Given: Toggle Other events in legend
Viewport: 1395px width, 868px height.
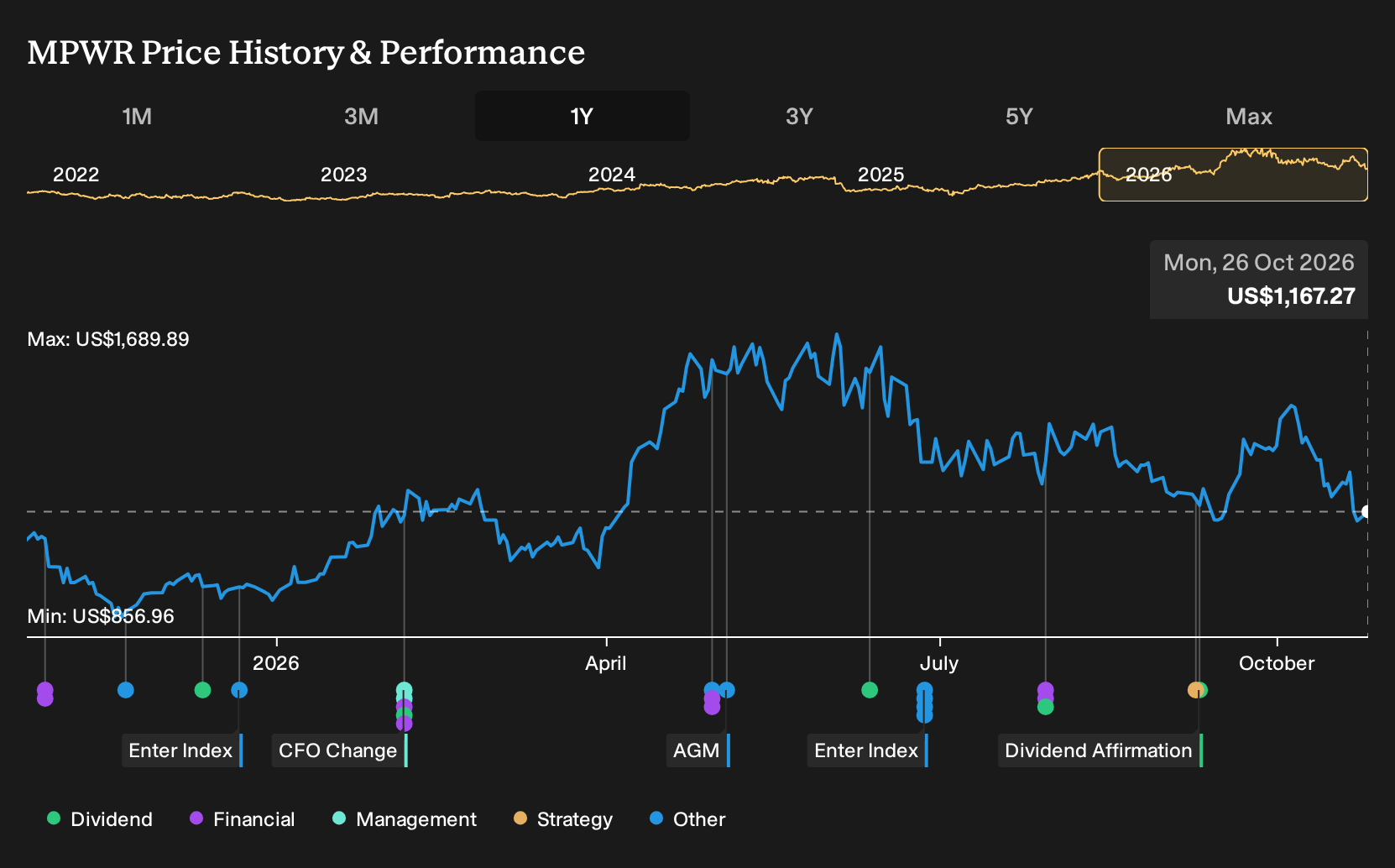Looking at the screenshot, I should (687, 819).
